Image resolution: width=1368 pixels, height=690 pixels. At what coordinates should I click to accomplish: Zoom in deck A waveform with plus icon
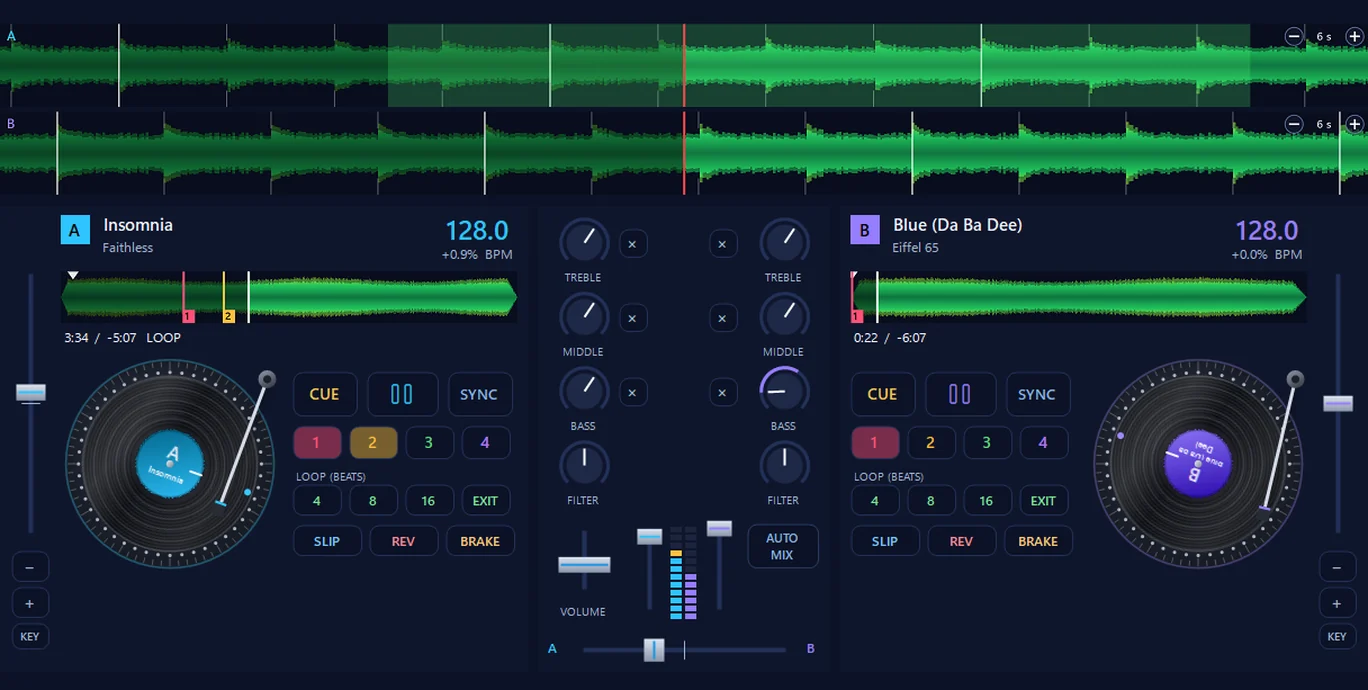[x=1354, y=36]
